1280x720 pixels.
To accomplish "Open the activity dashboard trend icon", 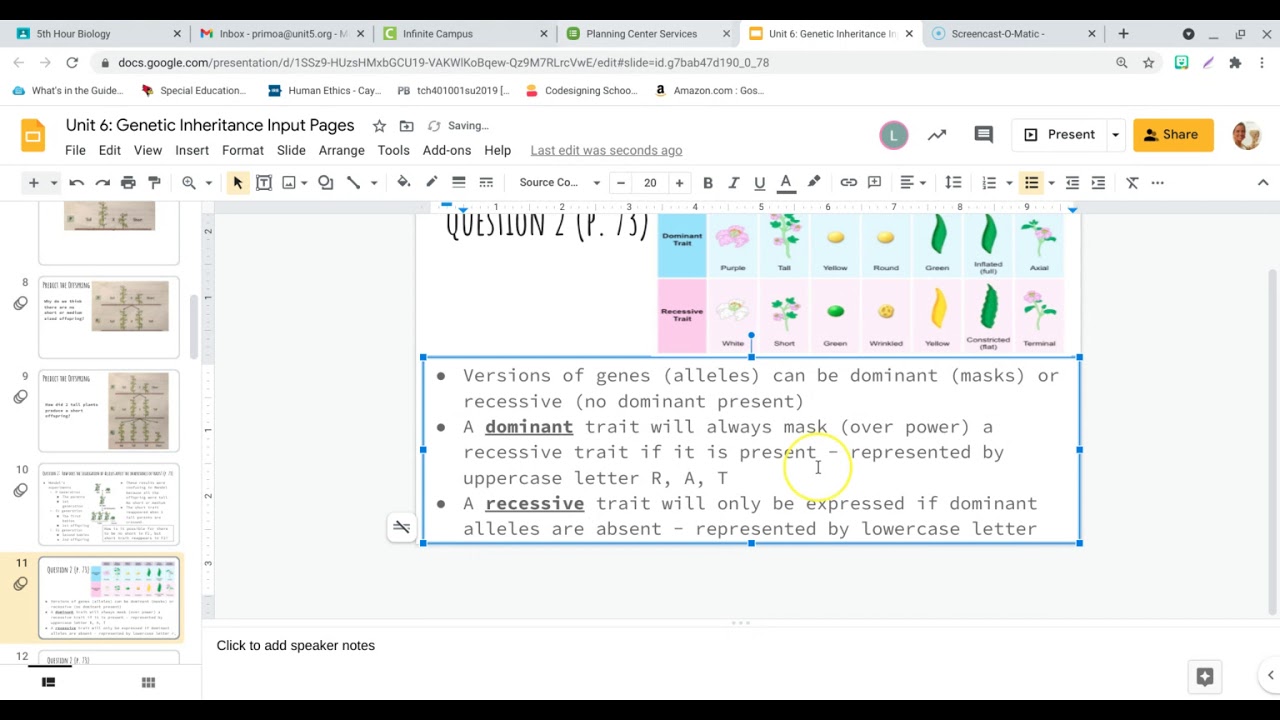I will click(937, 134).
